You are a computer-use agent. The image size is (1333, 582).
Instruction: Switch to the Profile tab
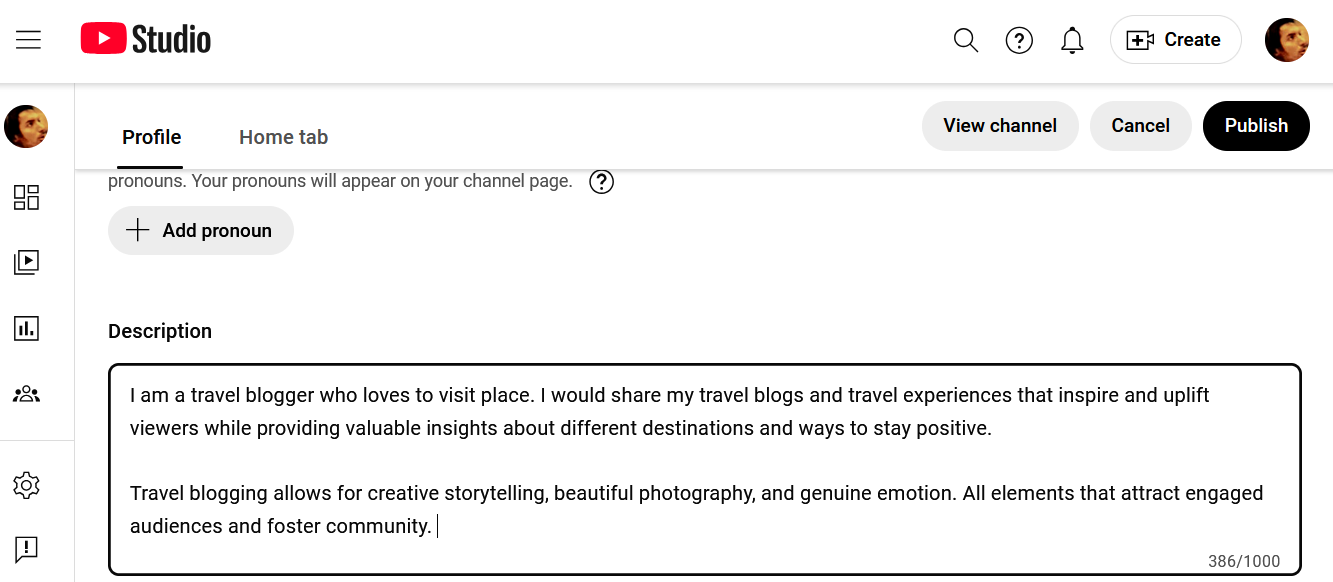tap(152, 137)
